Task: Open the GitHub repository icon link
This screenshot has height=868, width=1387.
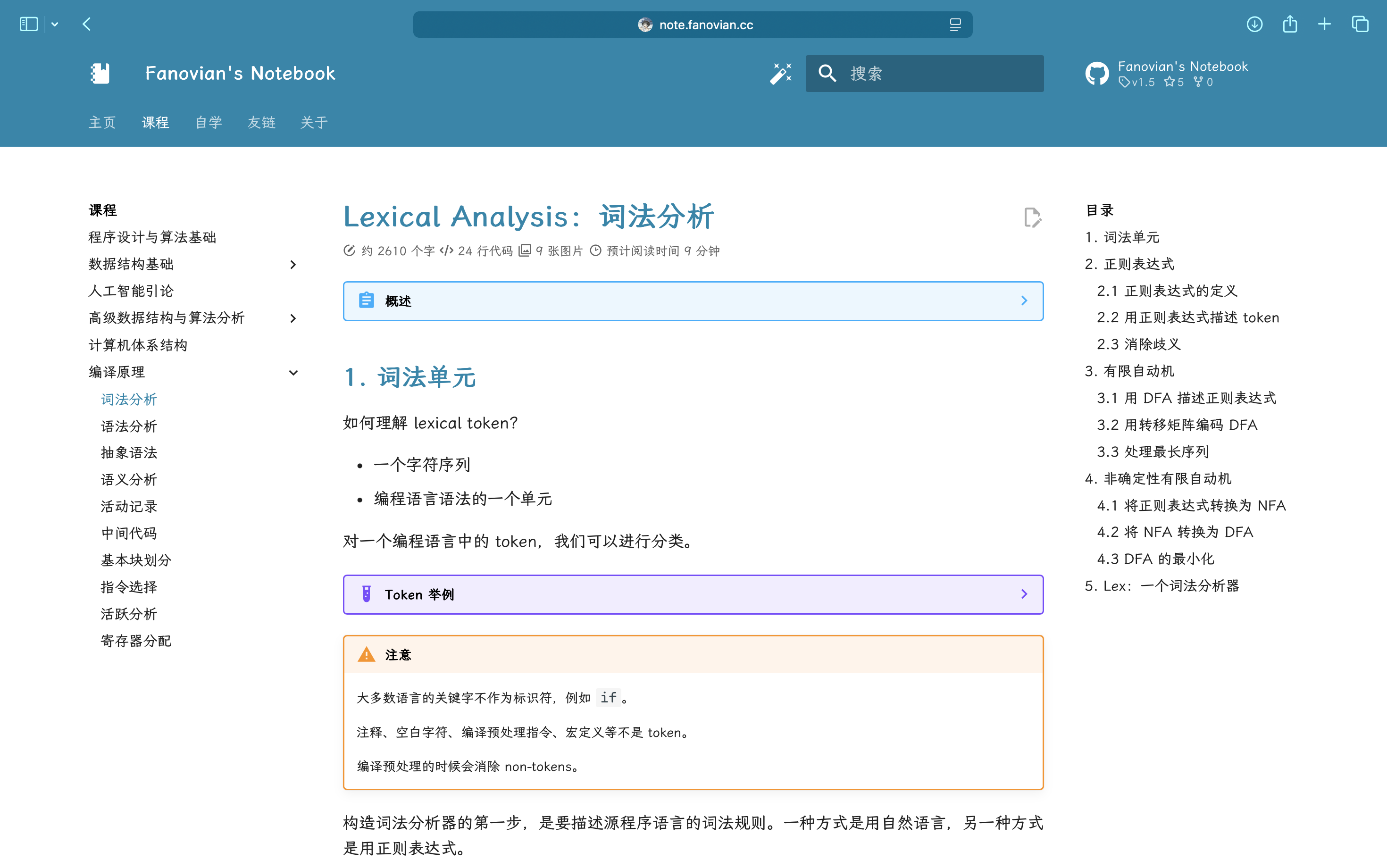Action: pos(1096,74)
